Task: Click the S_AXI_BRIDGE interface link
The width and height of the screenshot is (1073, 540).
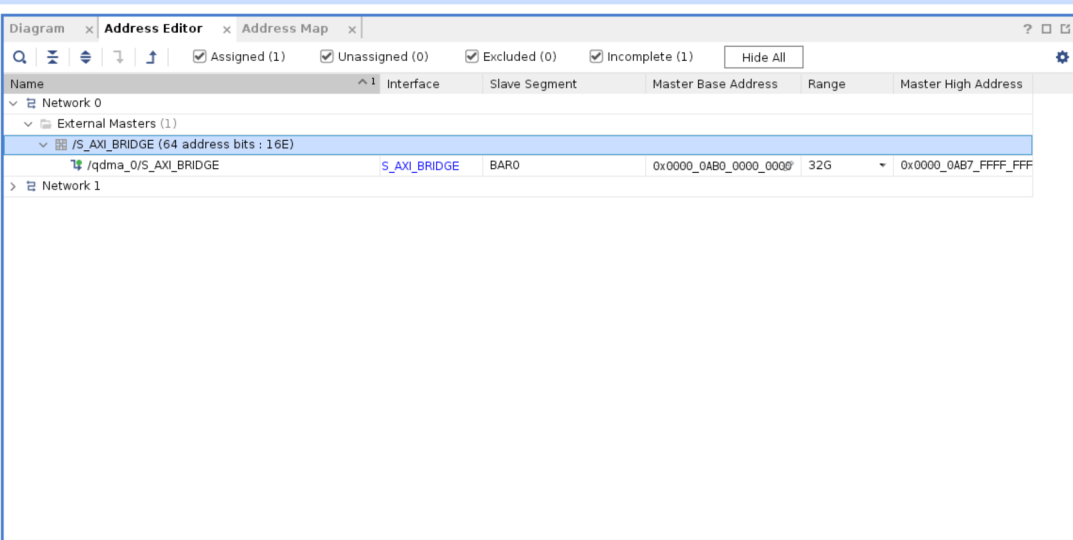Action: coord(420,166)
